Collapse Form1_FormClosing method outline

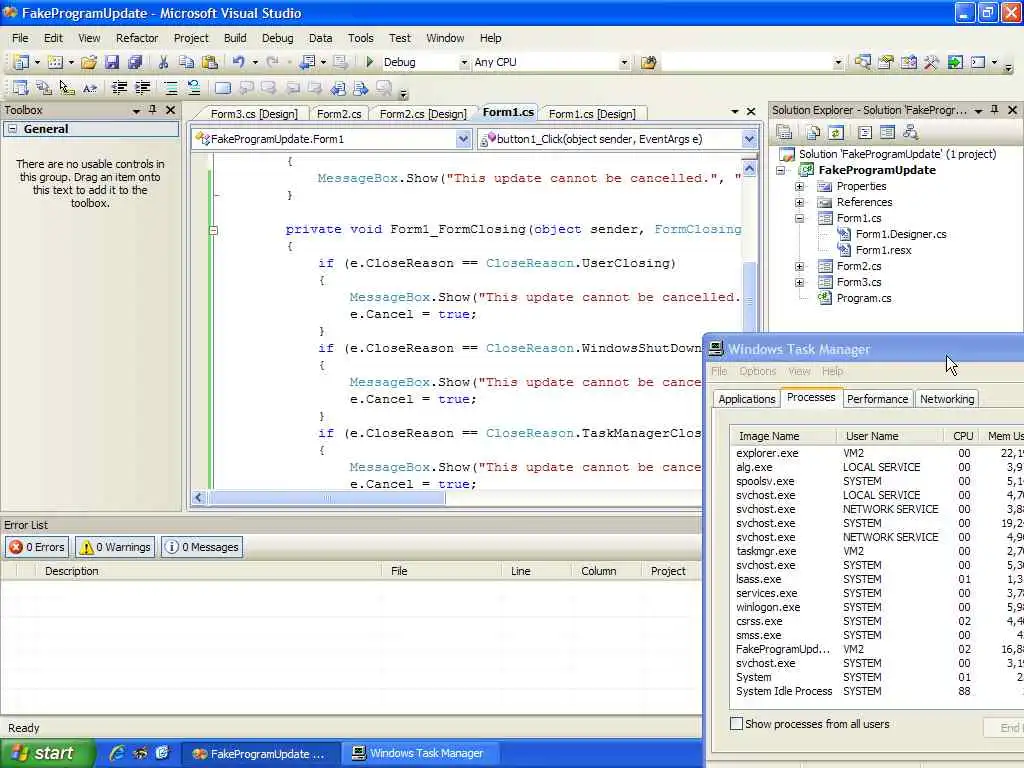coord(214,230)
